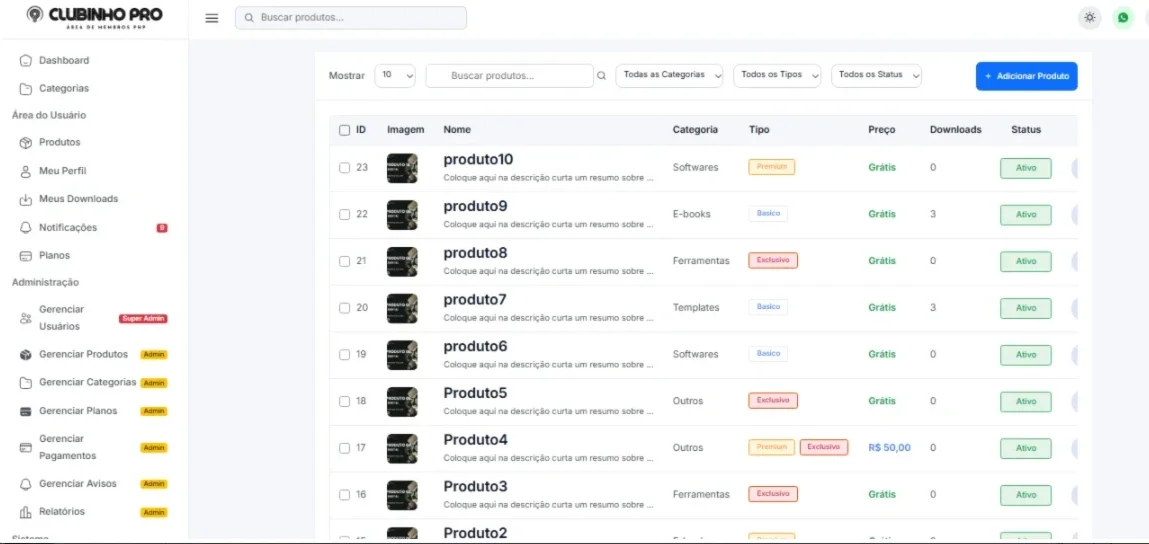Check the box for produto10 row
Viewport: 1149px width, 544px height.
tap(344, 168)
